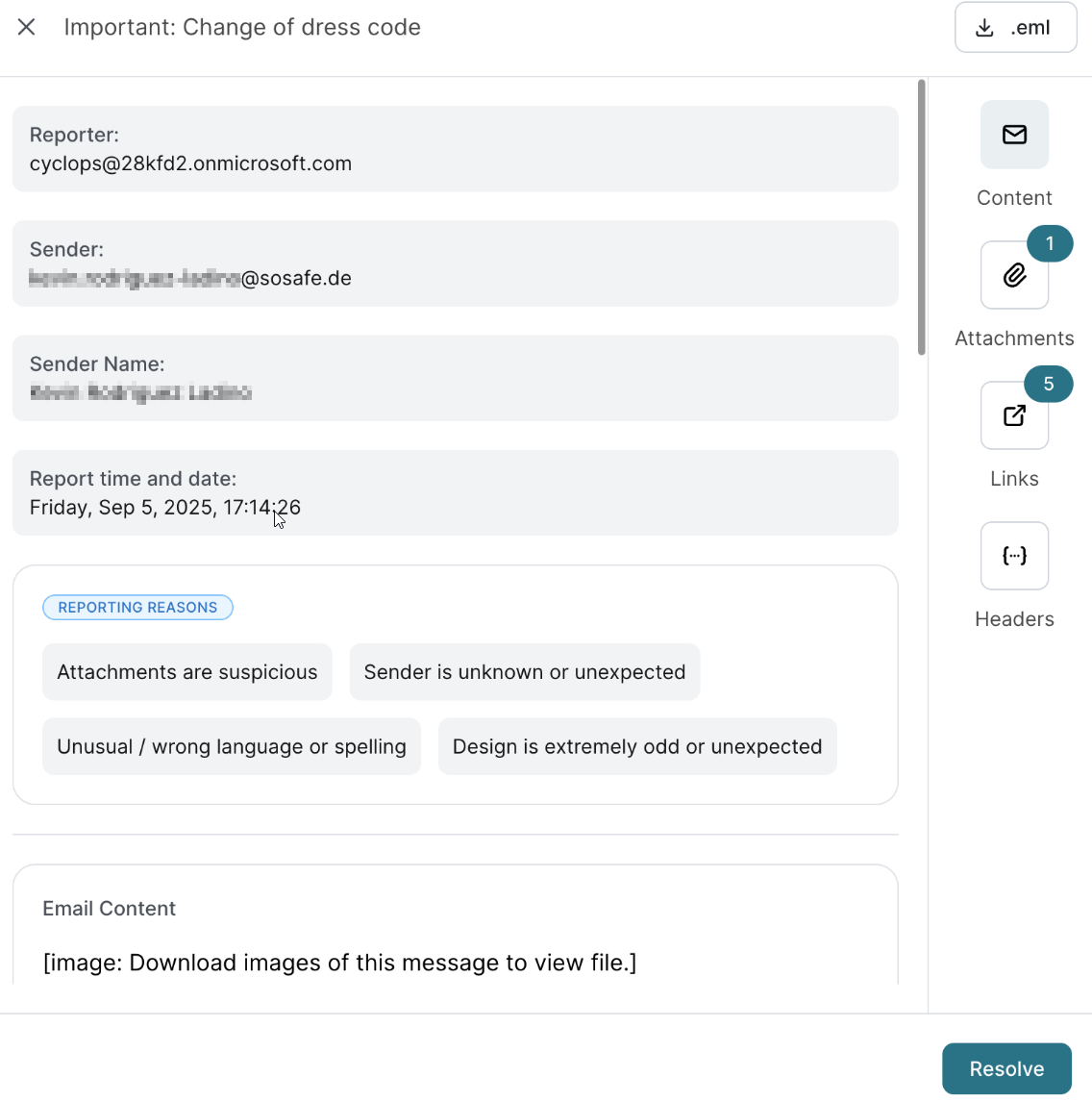Image resolution: width=1092 pixels, height=1102 pixels.
Task: Click 'Unusual / wrong language or spelling' chip
Action: pos(232,746)
